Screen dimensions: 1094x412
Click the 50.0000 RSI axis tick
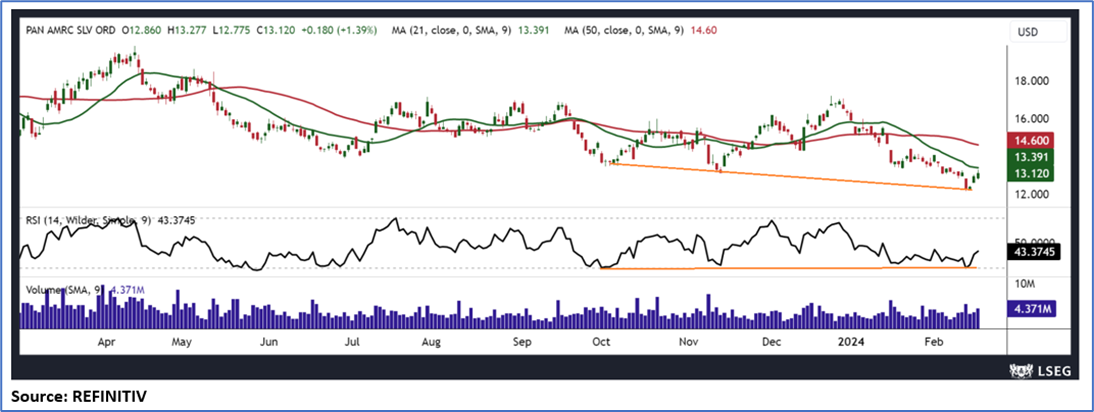(1035, 241)
